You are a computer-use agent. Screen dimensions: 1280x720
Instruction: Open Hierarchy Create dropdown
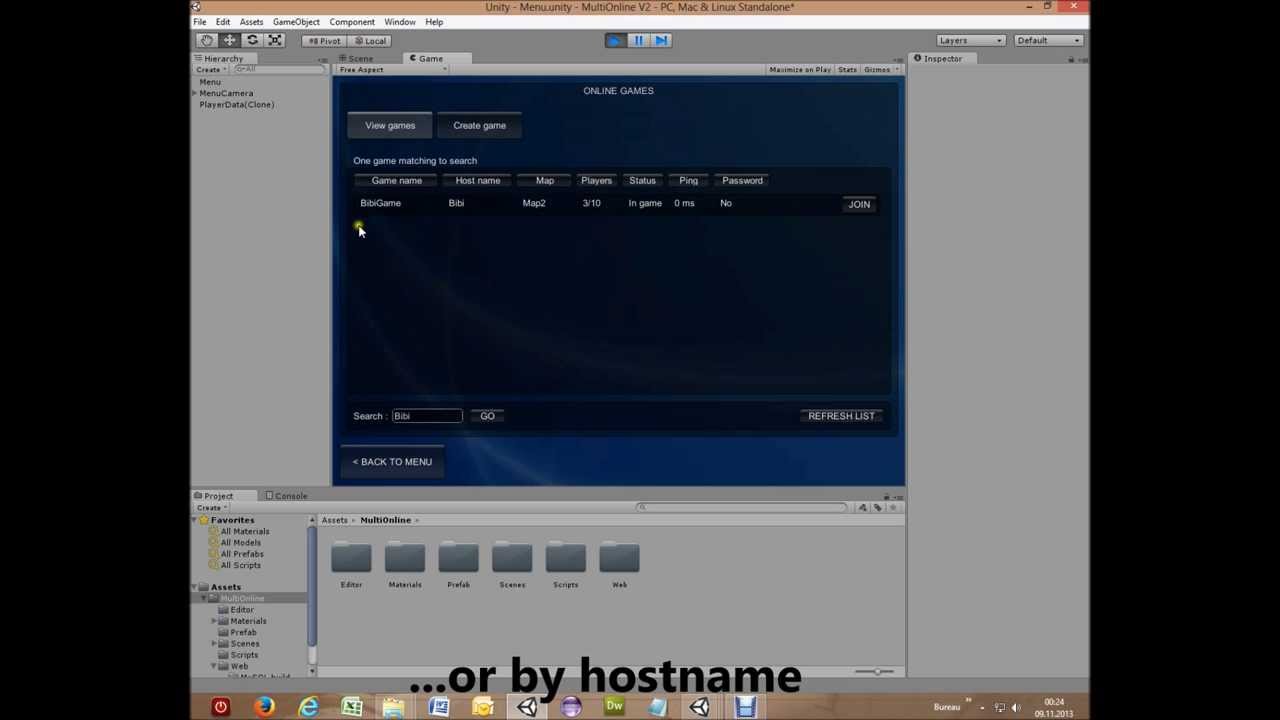[x=211, y=70]
